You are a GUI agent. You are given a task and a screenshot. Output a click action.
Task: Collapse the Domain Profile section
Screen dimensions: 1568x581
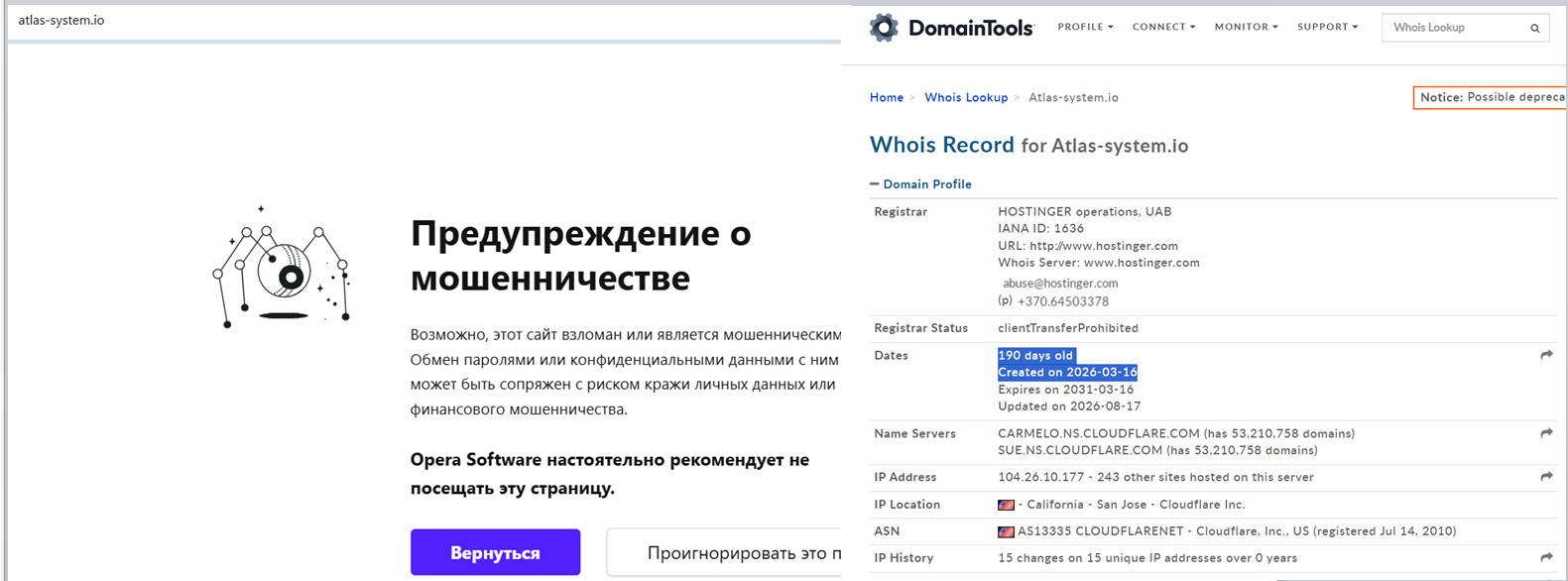click(920, 184)
